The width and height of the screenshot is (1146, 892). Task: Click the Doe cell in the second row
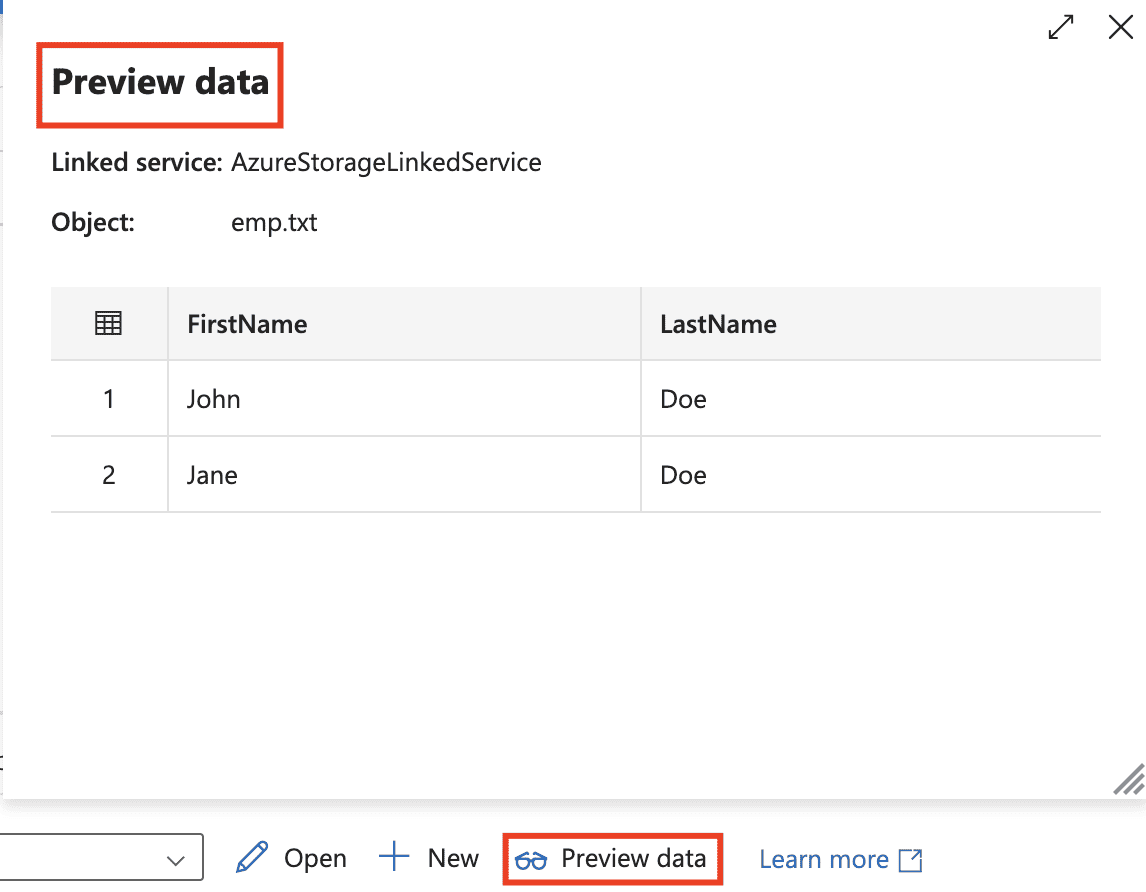[684, 474]
